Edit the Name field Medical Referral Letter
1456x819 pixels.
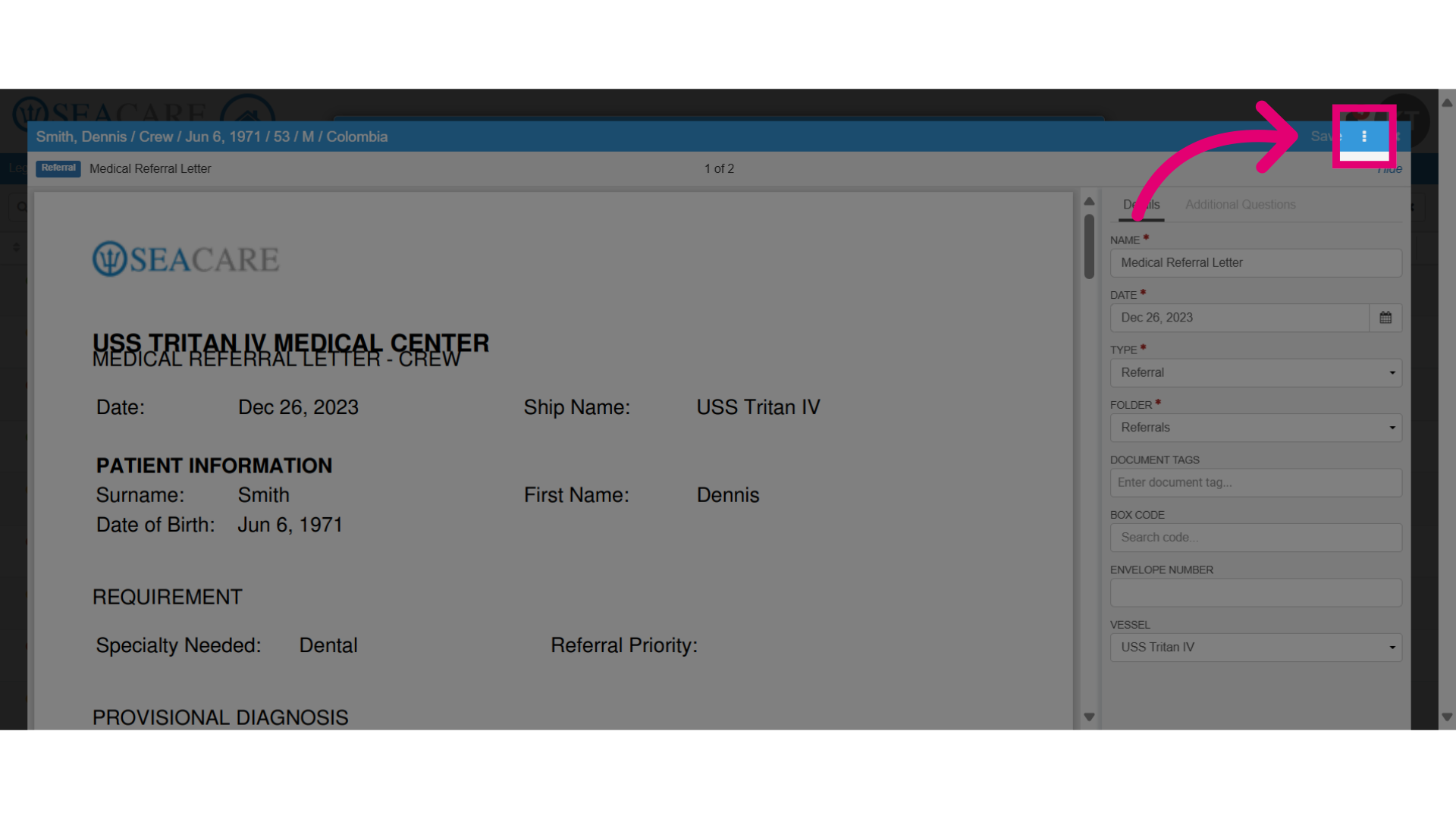click(1256, 263)
